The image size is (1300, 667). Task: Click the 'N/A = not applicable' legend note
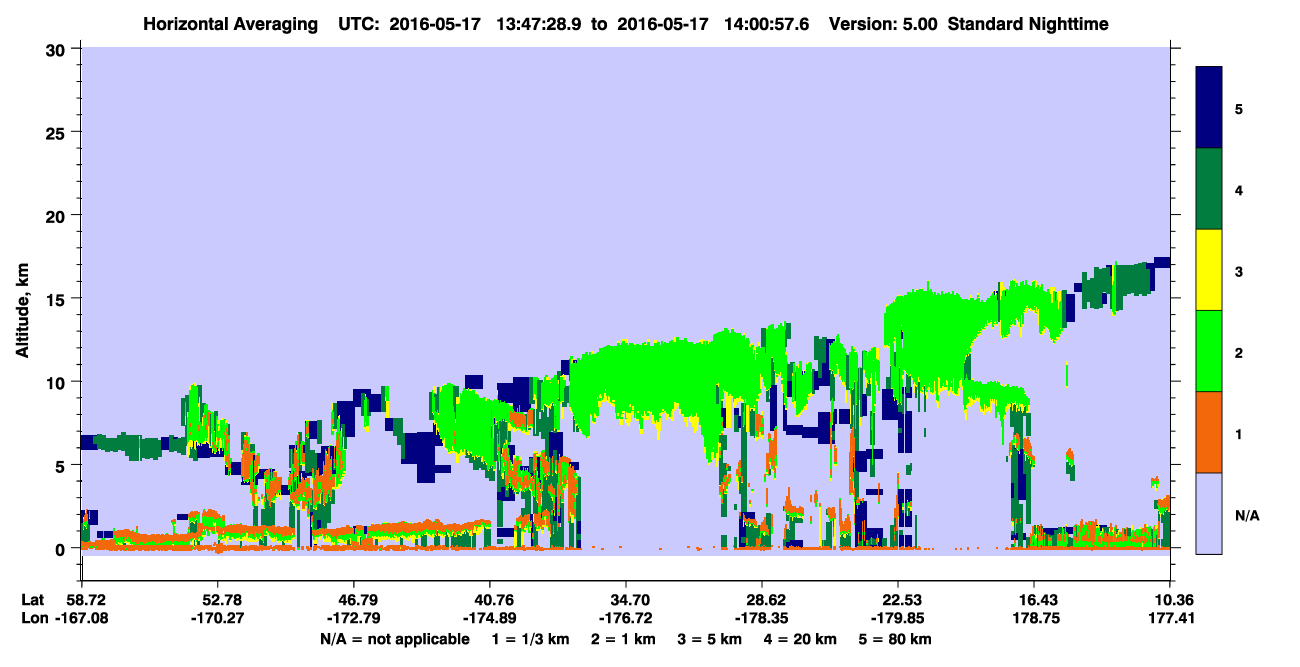[x=394, y=639]
